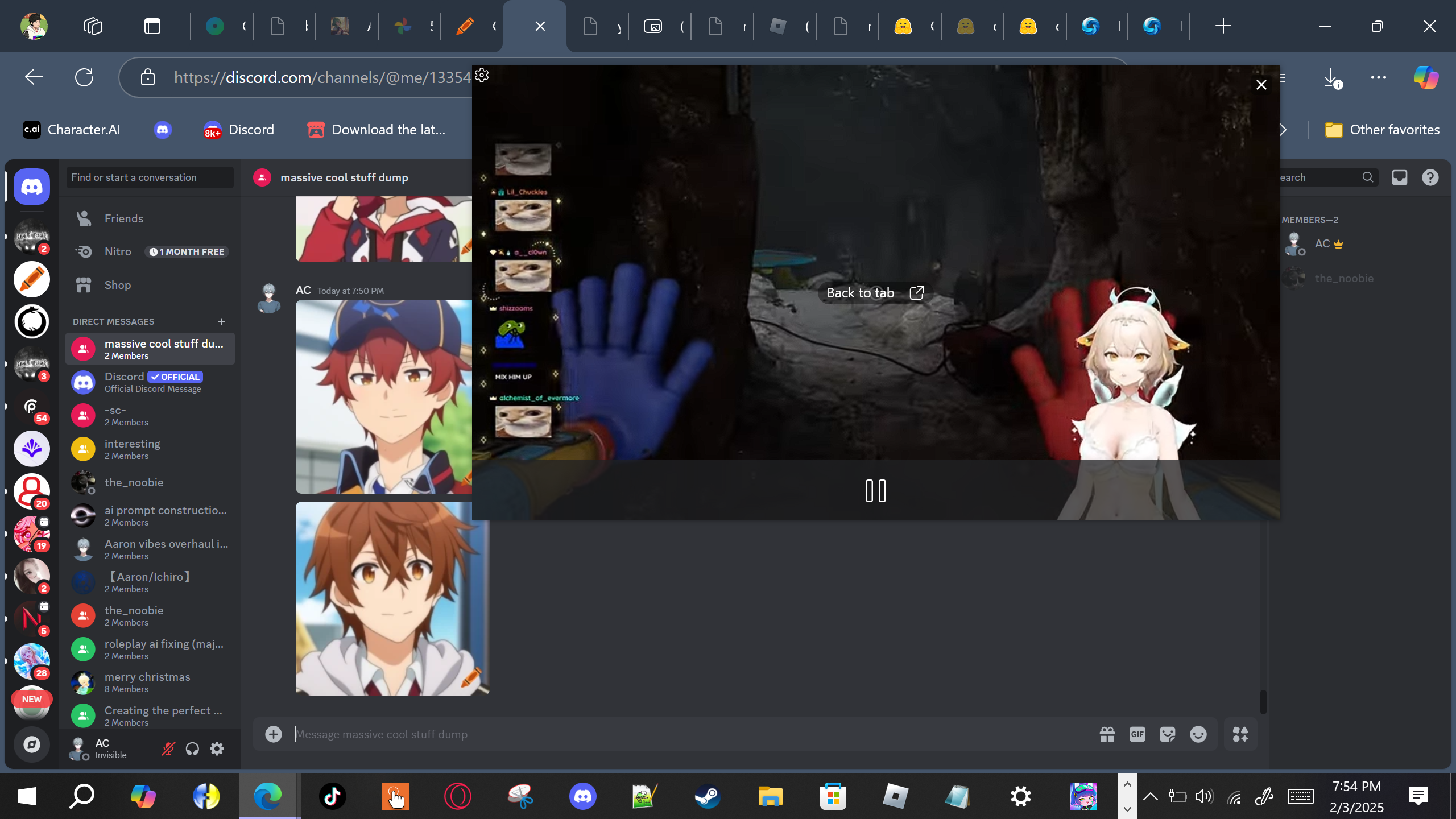Launch TikTok from the taskbar
This screenshot has height=819, width=1456.
(x=332, y=796)
